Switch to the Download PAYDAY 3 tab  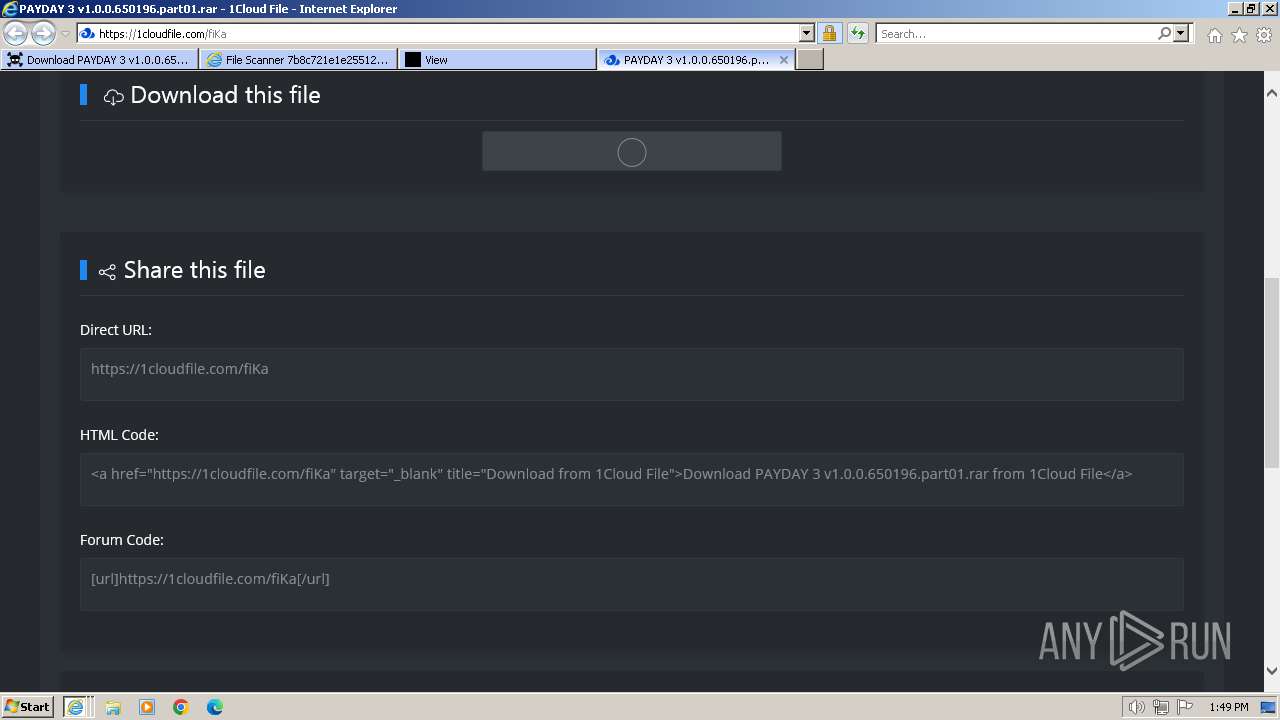(100, 60)
